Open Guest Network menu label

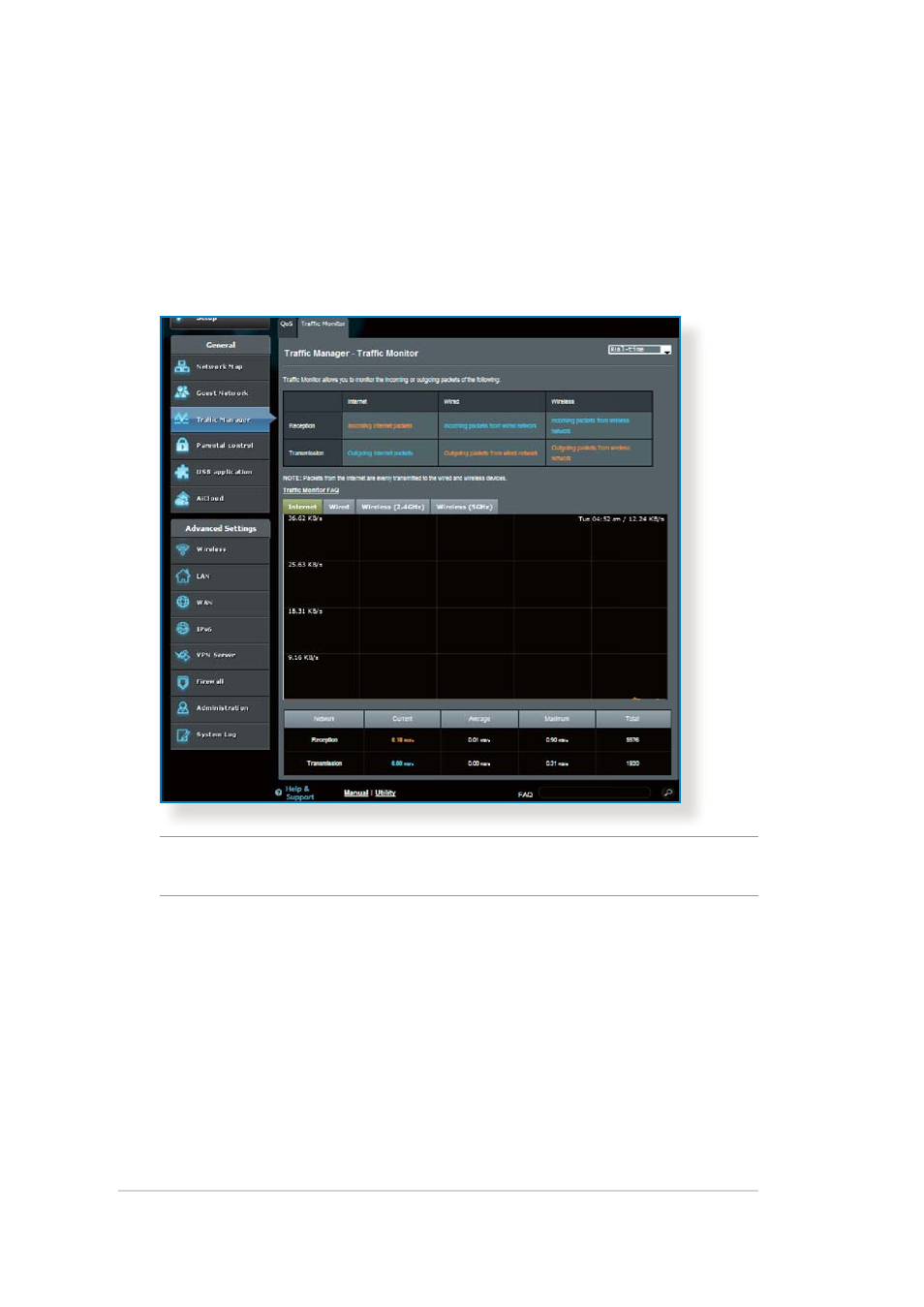(222, 392)
